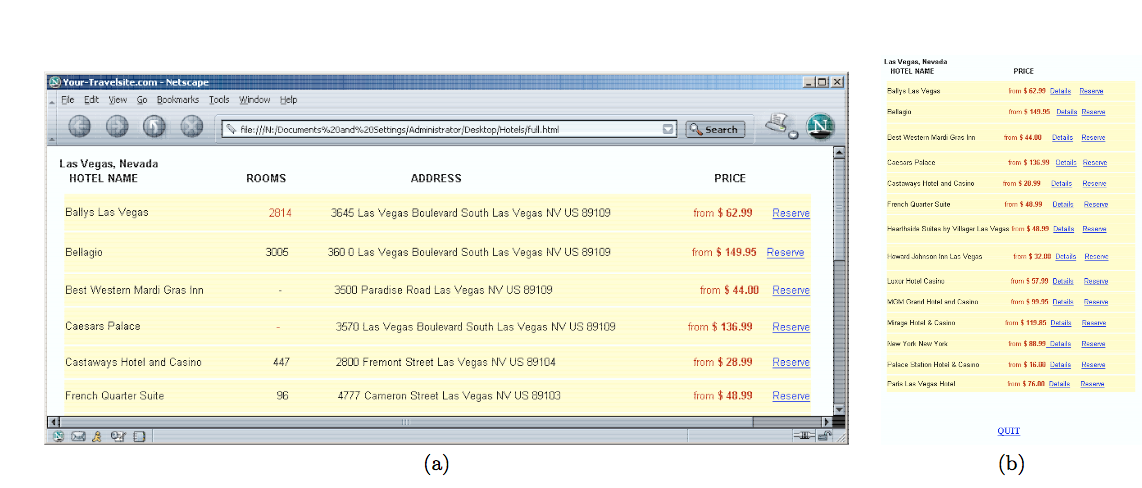
Task: Click address 2800 Fremont Street Las Vegas
Action: [446, 362]
